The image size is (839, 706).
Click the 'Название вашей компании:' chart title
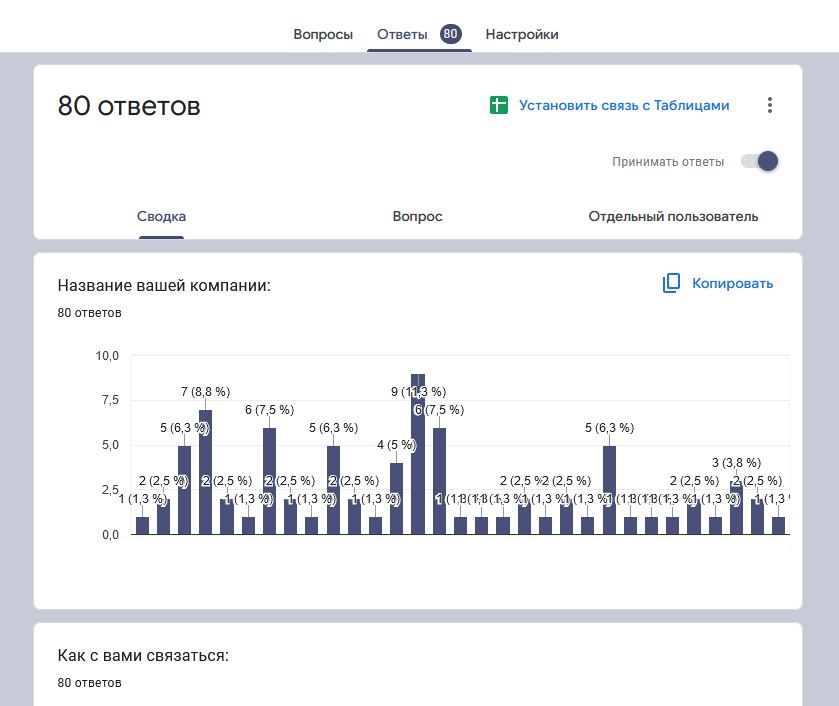[x=164, y=286]
